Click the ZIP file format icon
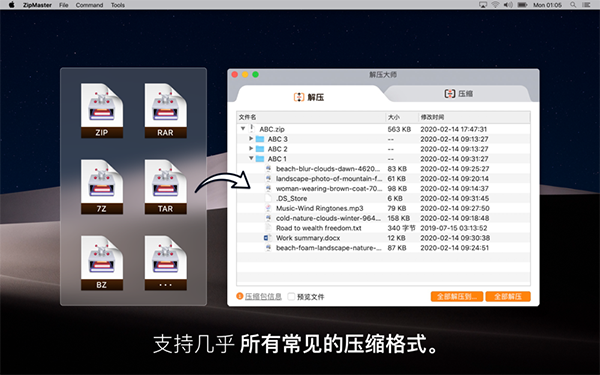 pos(102,111)
